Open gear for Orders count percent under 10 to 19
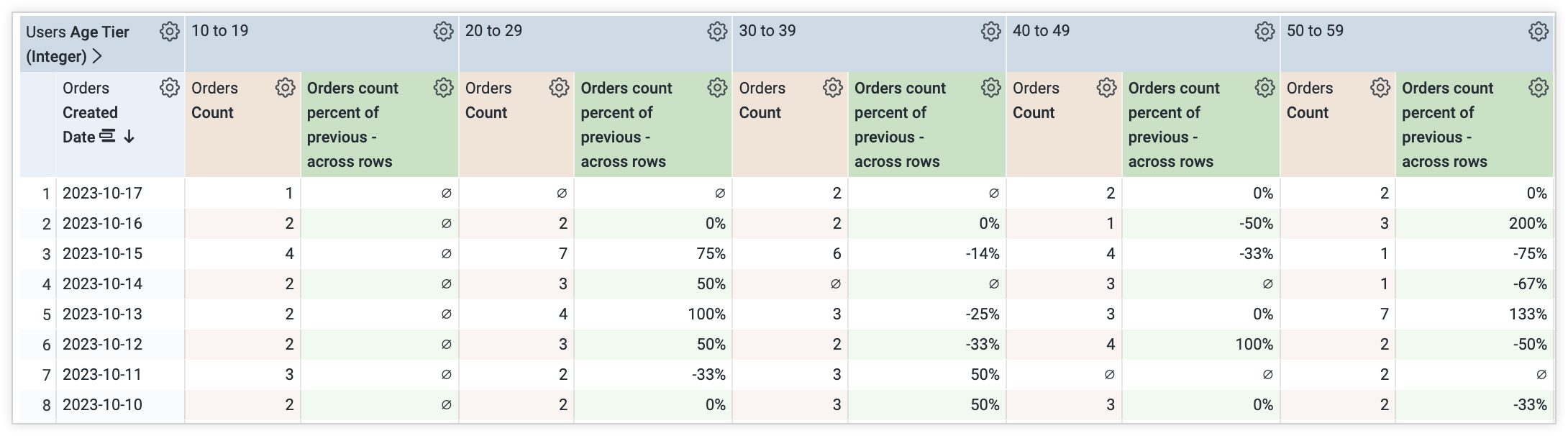Screen dimensions: 1568x436 point(444,88)
